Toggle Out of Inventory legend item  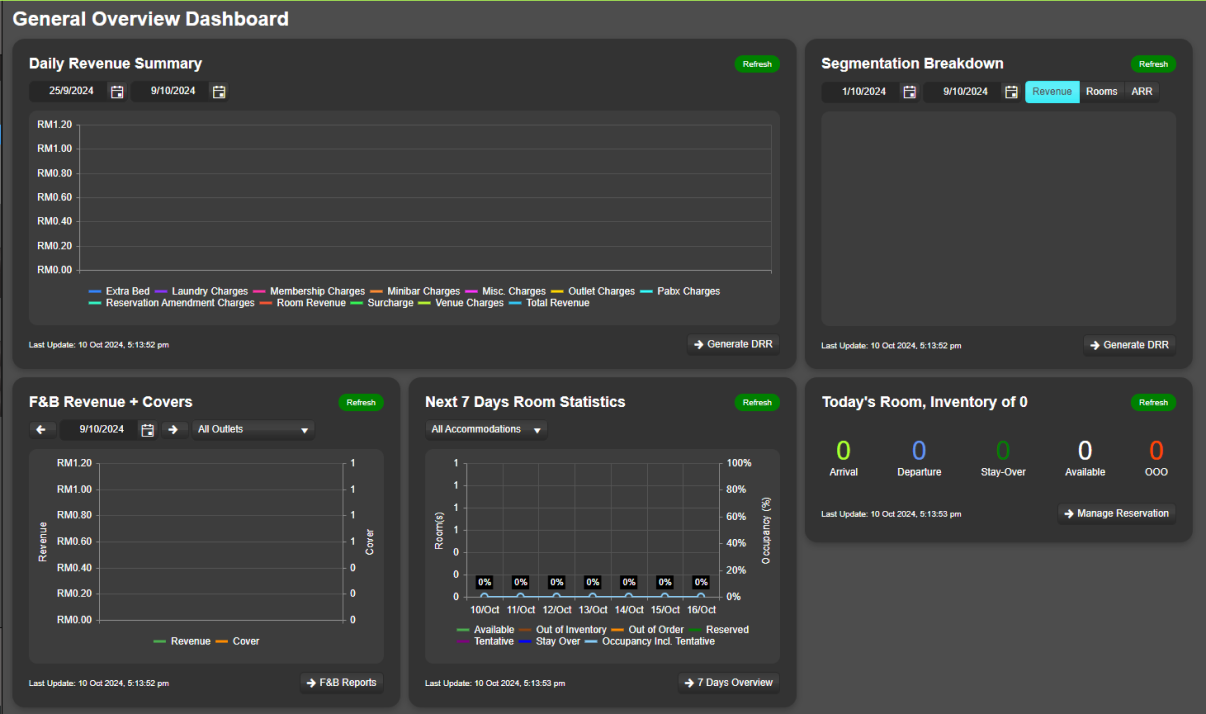563,630
